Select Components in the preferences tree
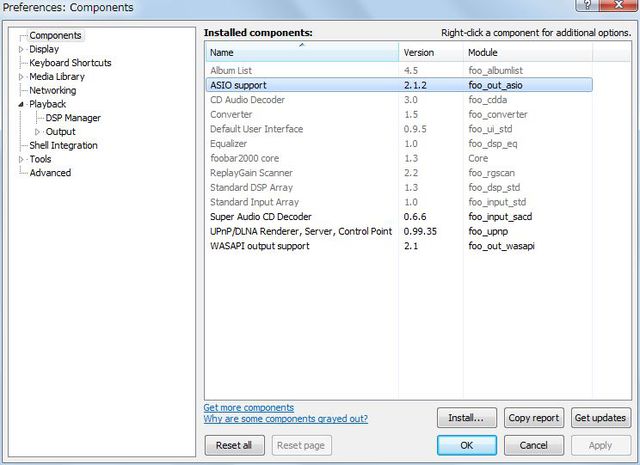This screenshot has width=640, height=465. click(55, 36)
